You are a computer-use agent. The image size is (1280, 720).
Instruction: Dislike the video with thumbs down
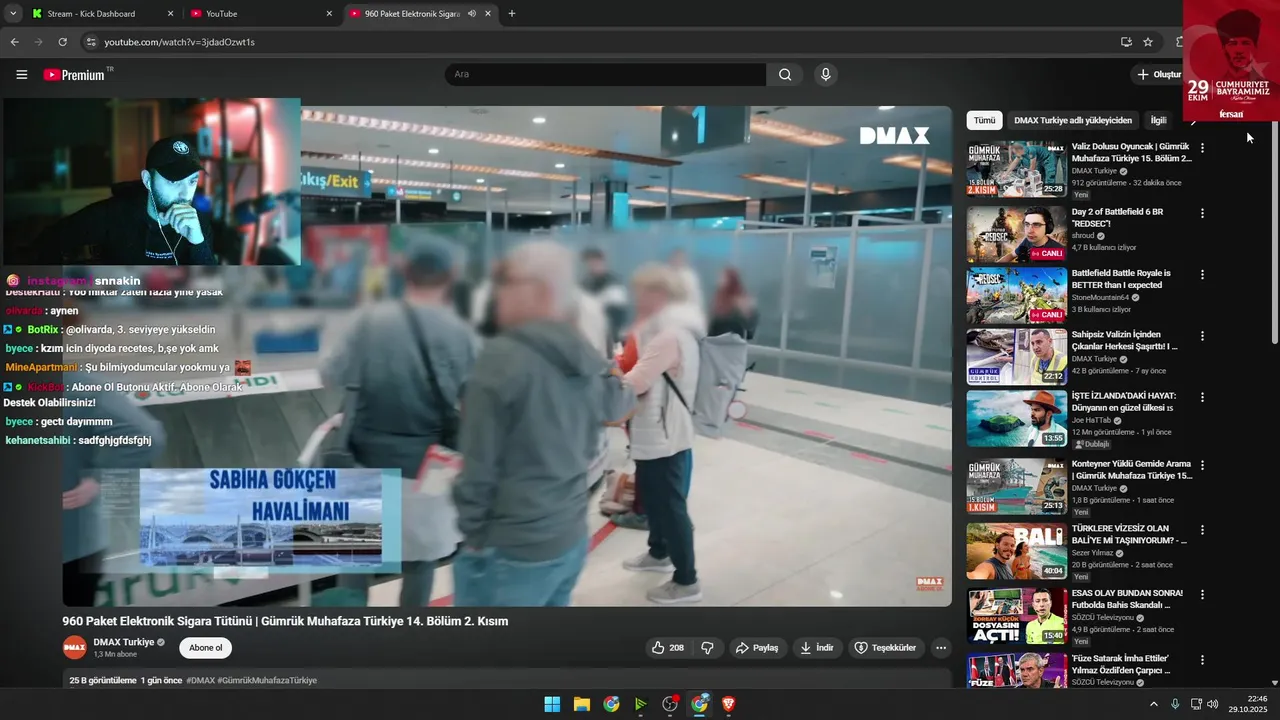pyautogui.click(x=708, y=648)
